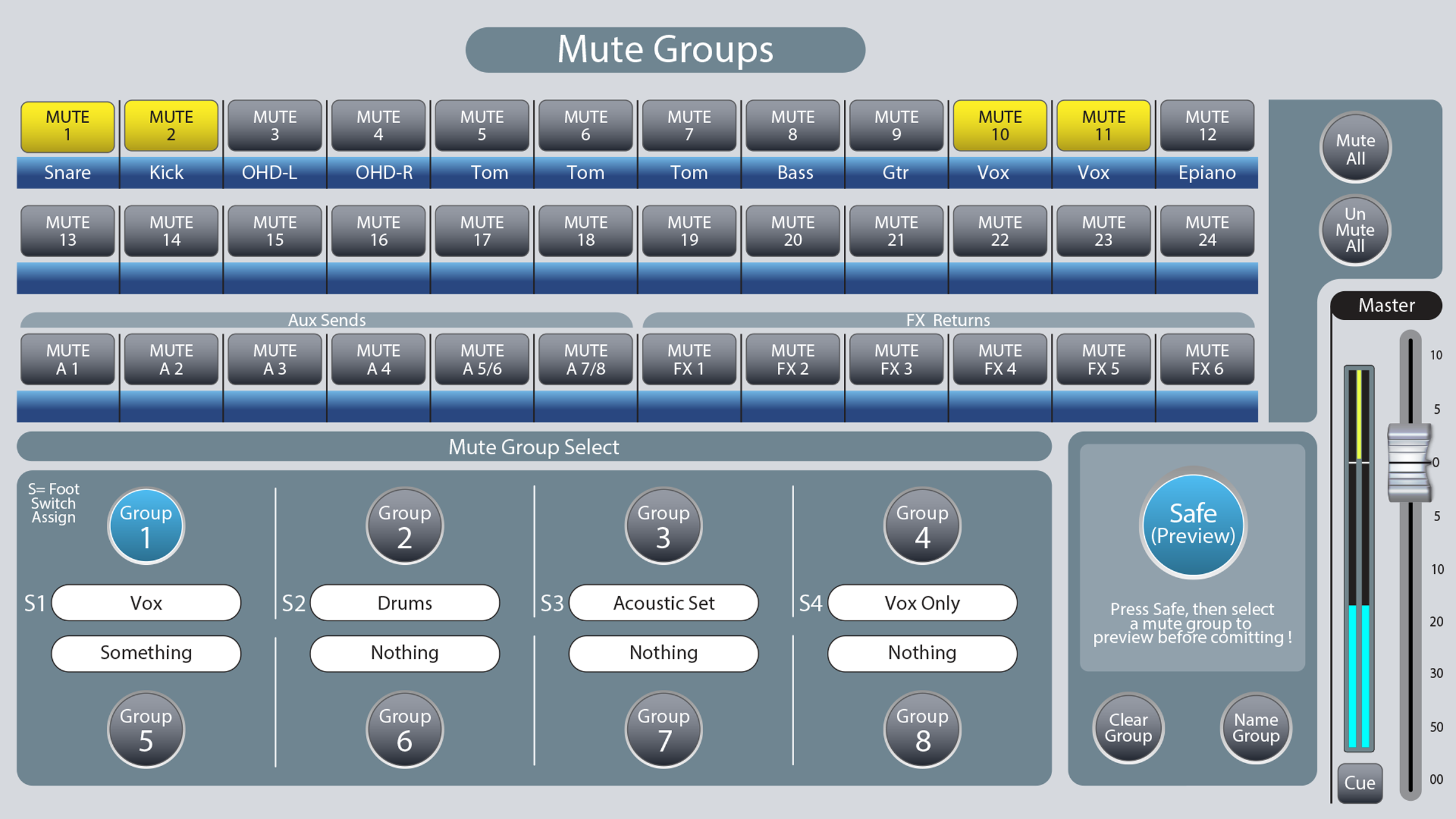
Task: Toggle MUTE 24 channel button
Action: click(1207, 231)
